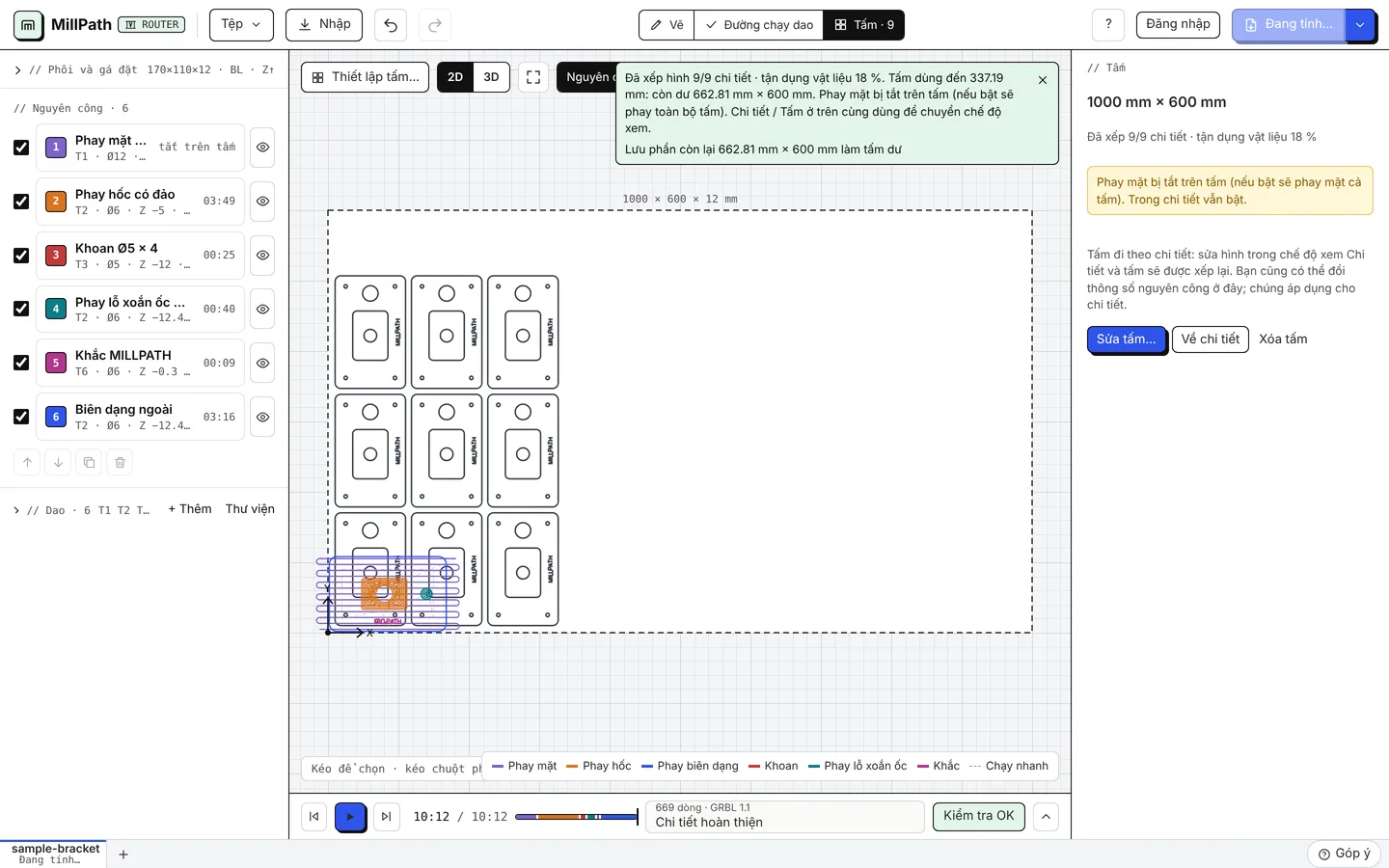
Task: Click the undo arrow icon
Action: tap(391, 25)
